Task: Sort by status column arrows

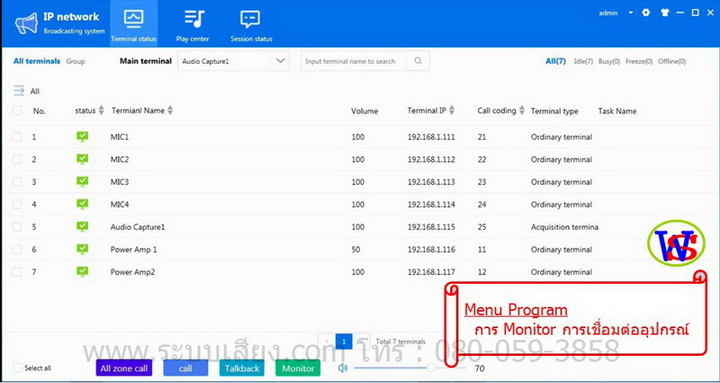Action: [101, 110]
